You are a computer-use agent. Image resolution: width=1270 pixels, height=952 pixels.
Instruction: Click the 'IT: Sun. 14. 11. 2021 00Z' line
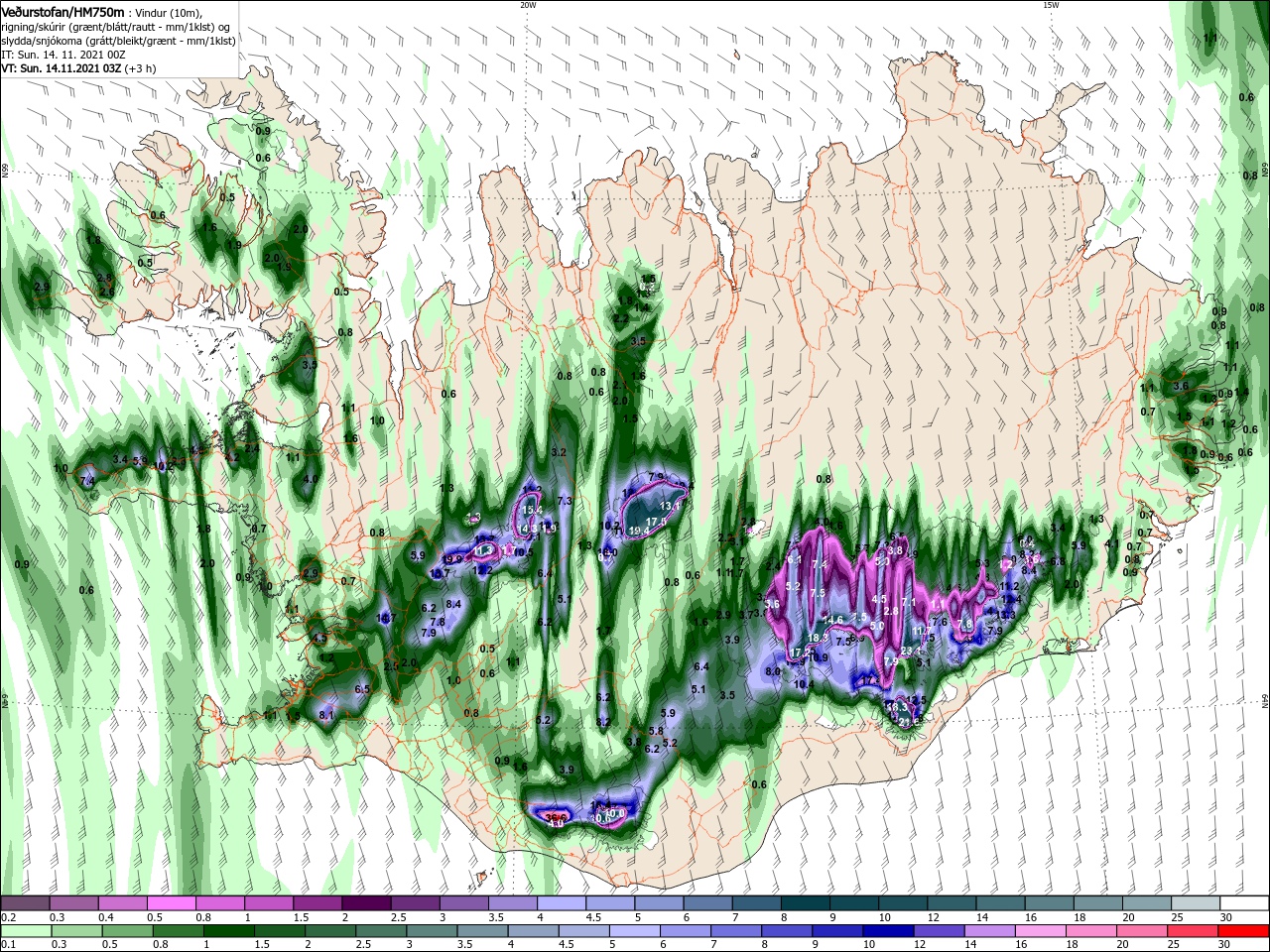point(64,56)
